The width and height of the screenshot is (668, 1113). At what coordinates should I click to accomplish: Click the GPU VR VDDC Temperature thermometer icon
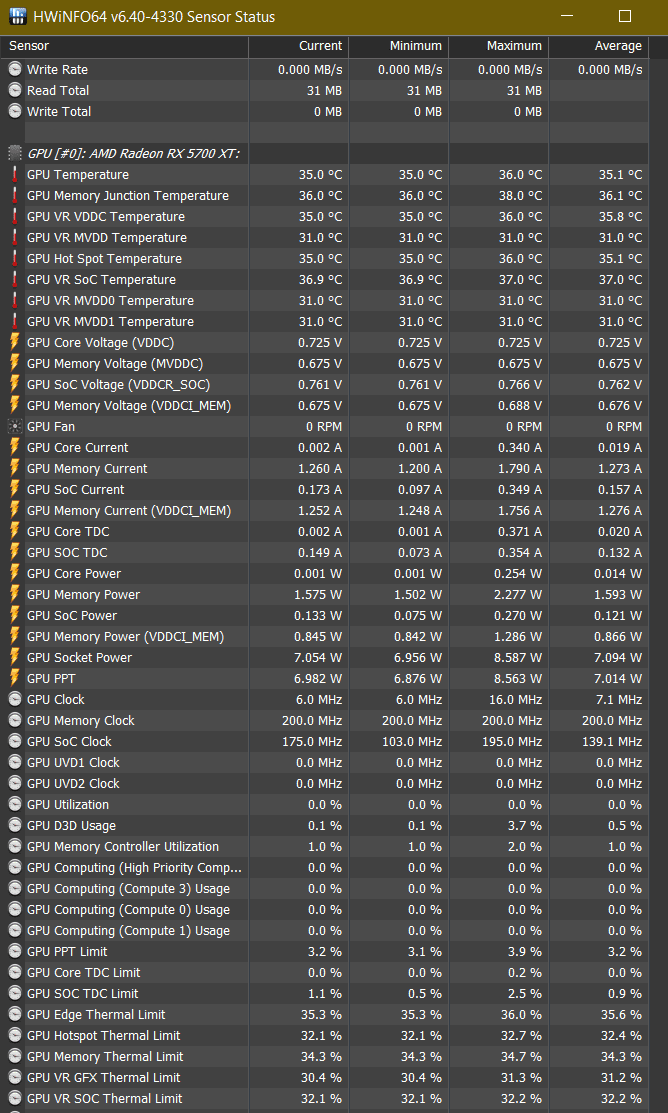15,216
